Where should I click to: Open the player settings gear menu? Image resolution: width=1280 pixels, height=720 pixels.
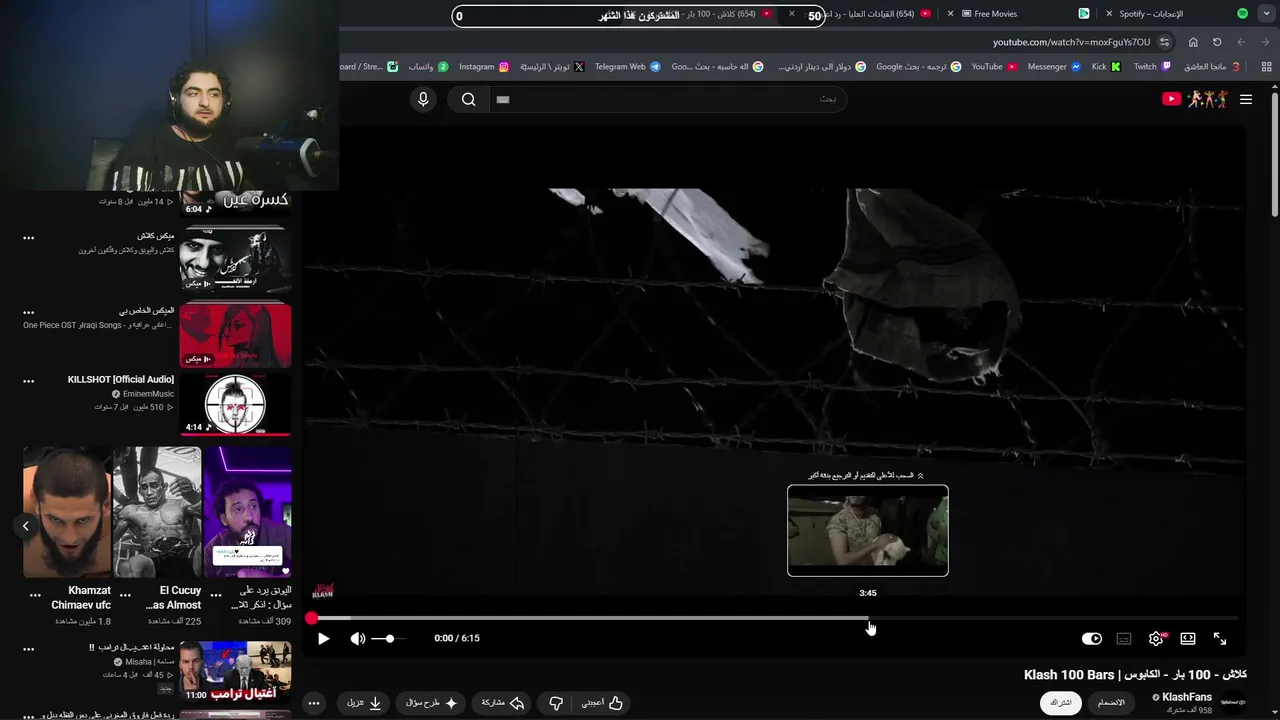pyautogui.click(x=1156, y=638)
